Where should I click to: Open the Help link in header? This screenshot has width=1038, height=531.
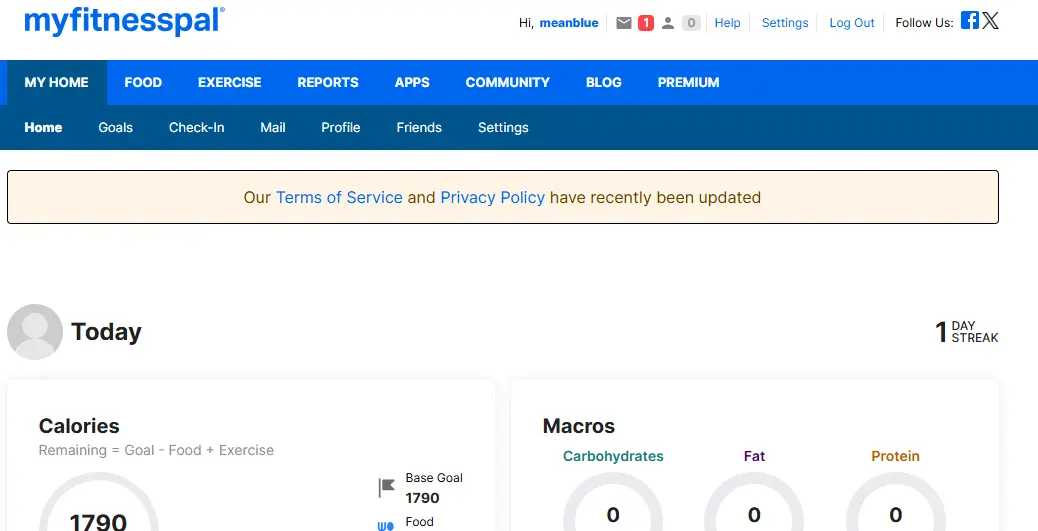click(728, 23)
